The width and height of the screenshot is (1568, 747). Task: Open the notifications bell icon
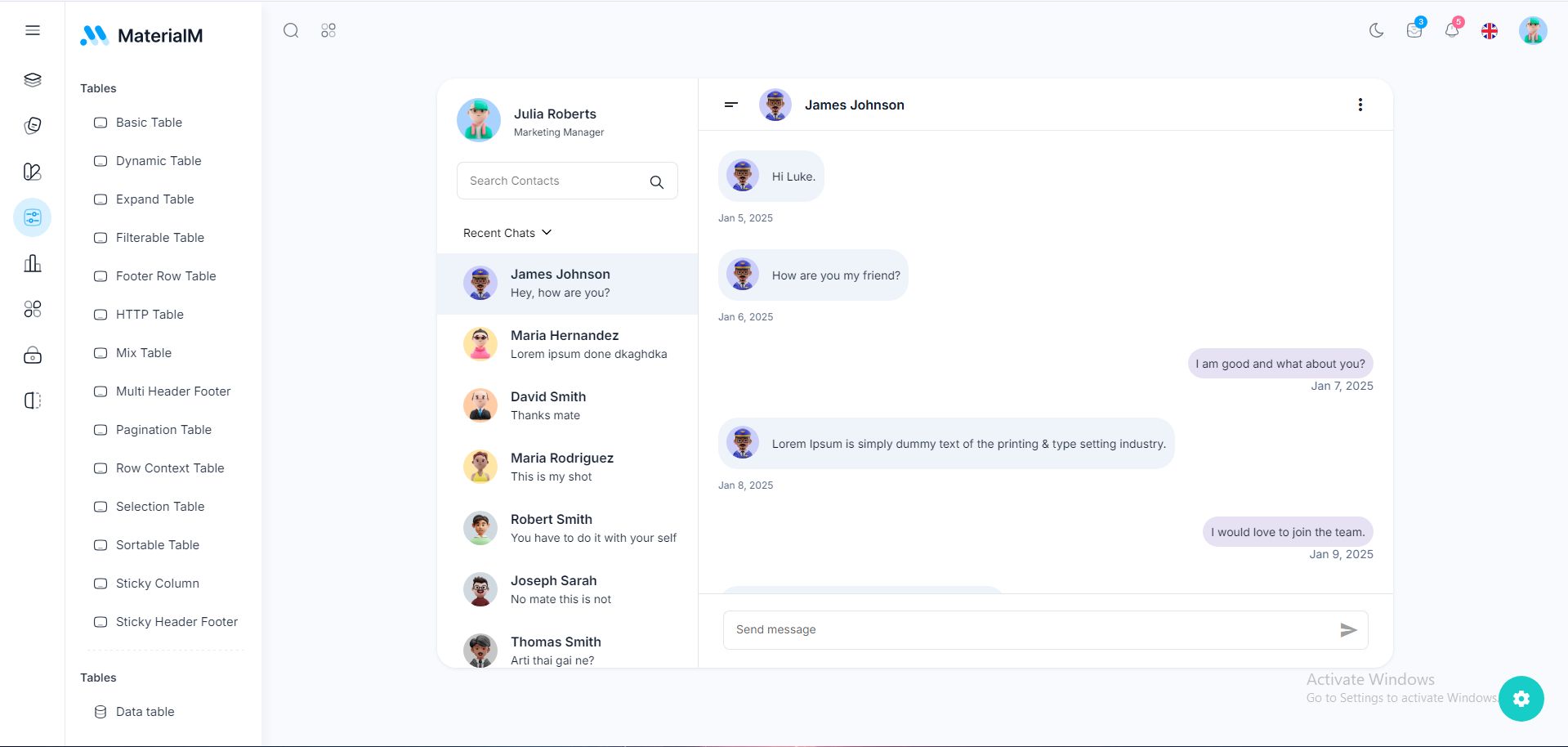click(1452, 30)
